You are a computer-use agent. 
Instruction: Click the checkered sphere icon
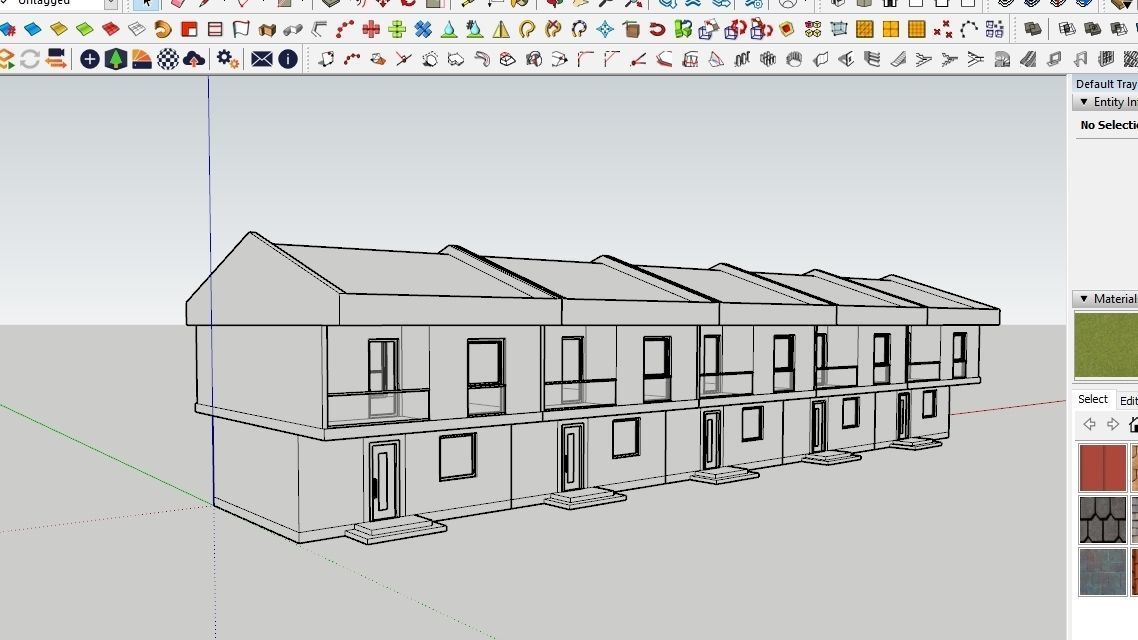coord(168,59)
